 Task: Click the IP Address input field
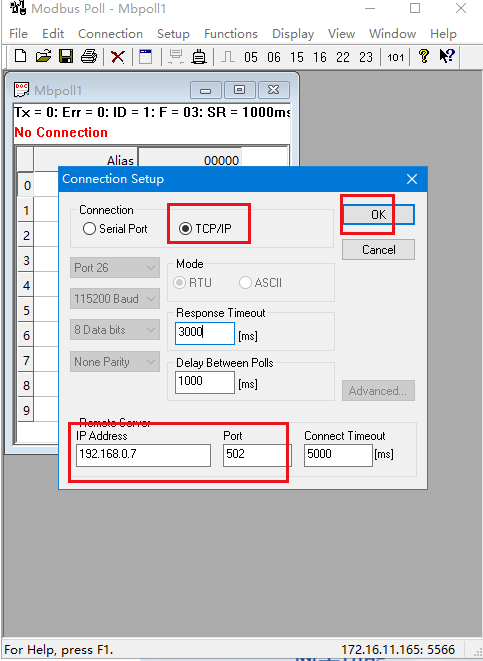143,455
